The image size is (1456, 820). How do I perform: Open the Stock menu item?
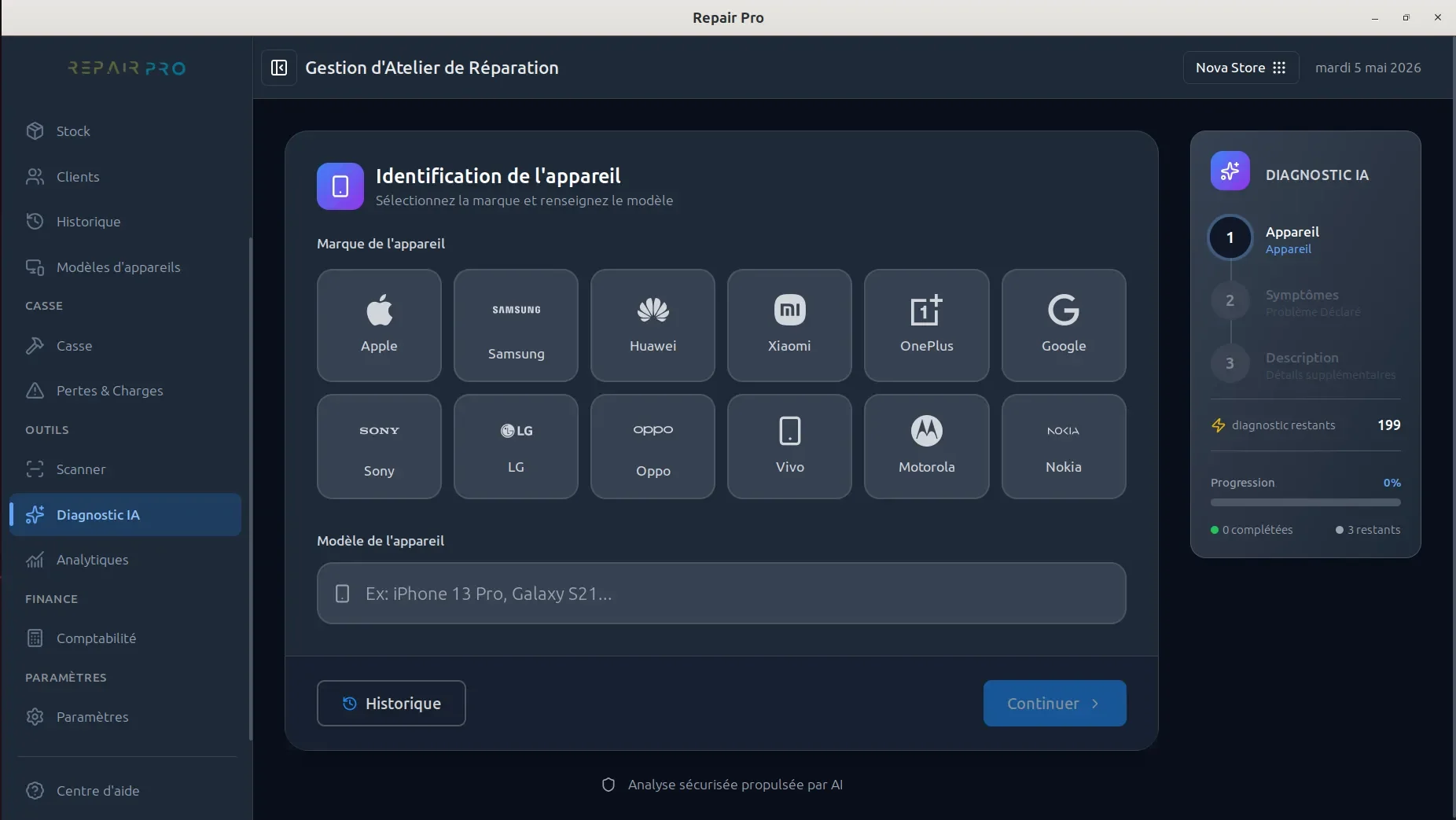tap(126, 131)
